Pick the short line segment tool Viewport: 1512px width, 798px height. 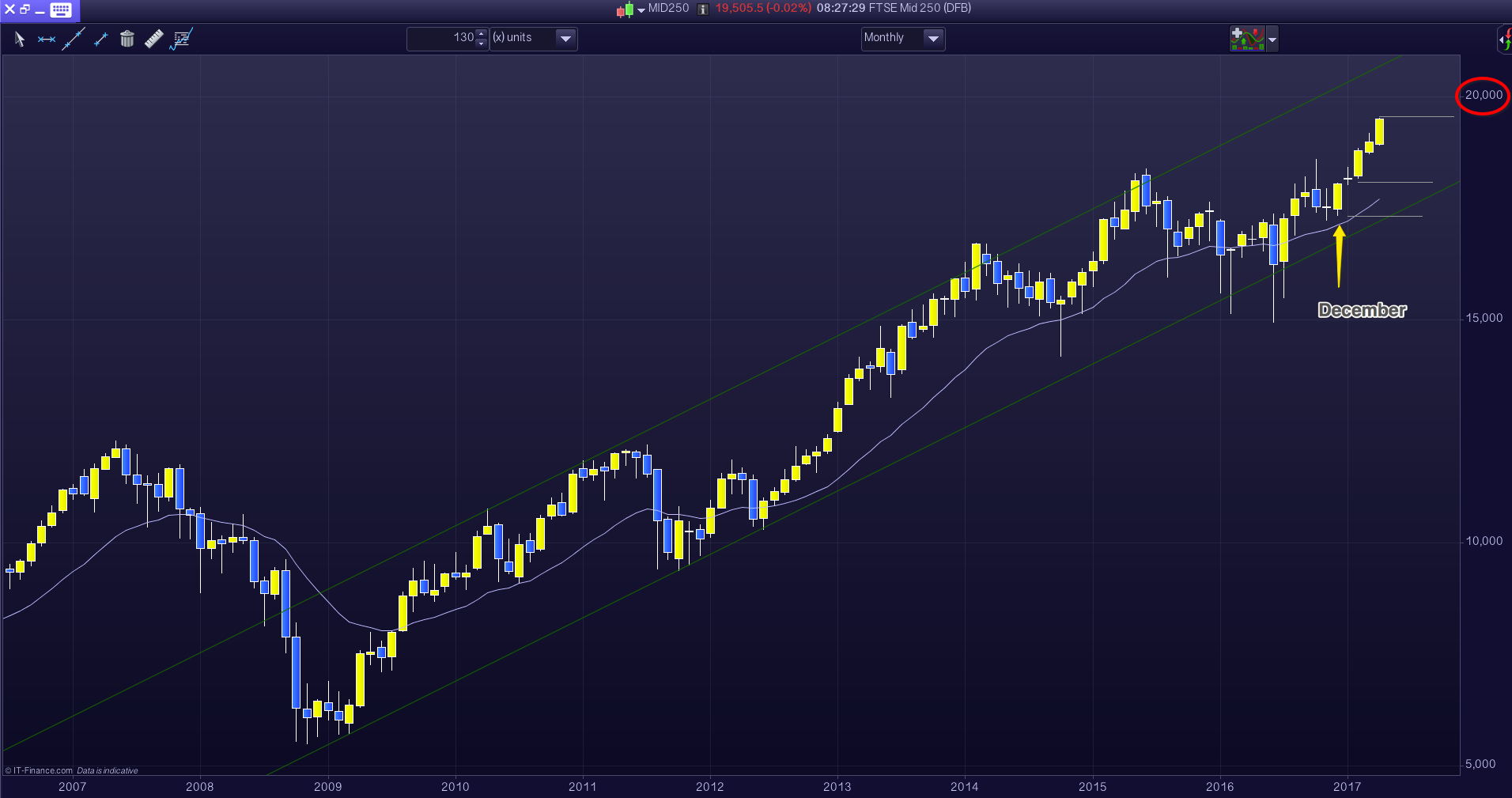pos(100,39)
